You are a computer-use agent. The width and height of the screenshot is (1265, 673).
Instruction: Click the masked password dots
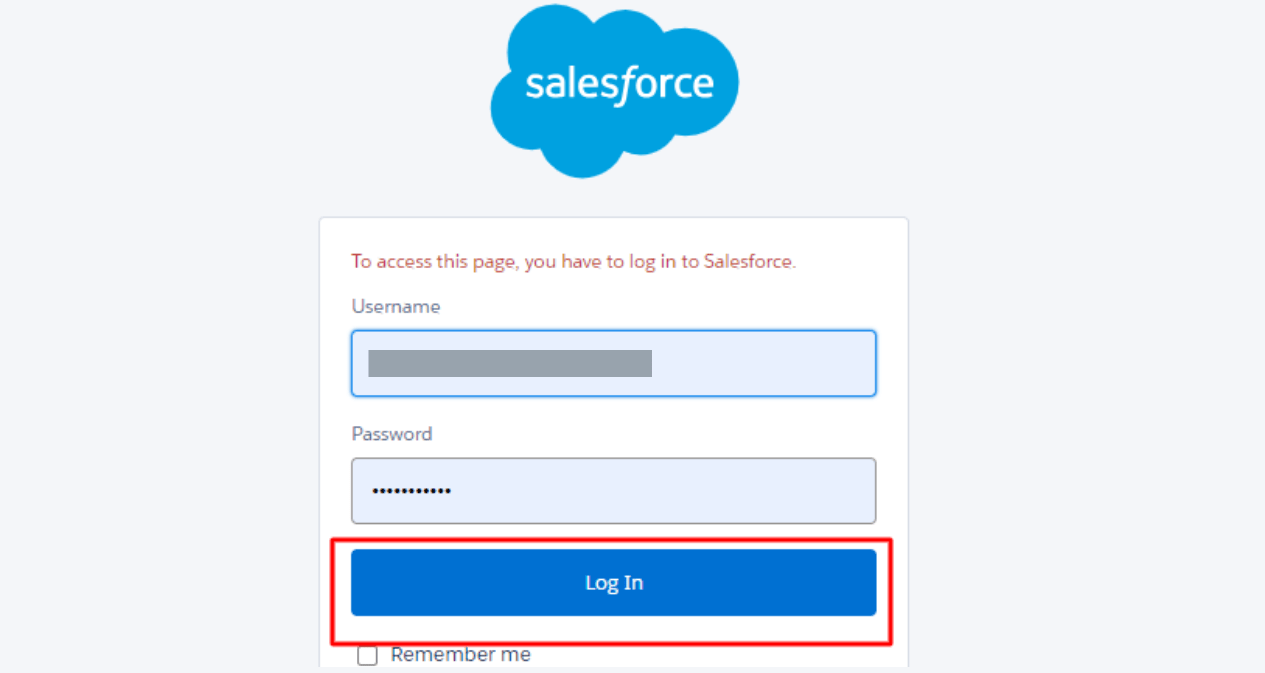pyautogui.click(x=411, y=491)
